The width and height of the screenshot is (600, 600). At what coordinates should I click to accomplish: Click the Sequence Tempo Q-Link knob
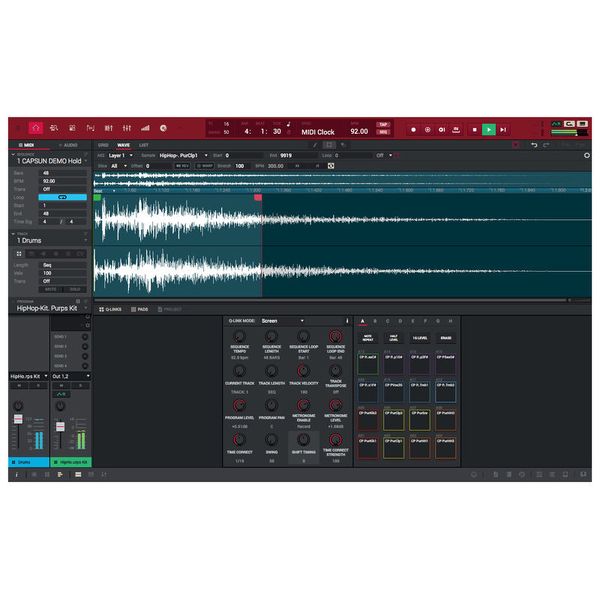[x=240, y=337]
